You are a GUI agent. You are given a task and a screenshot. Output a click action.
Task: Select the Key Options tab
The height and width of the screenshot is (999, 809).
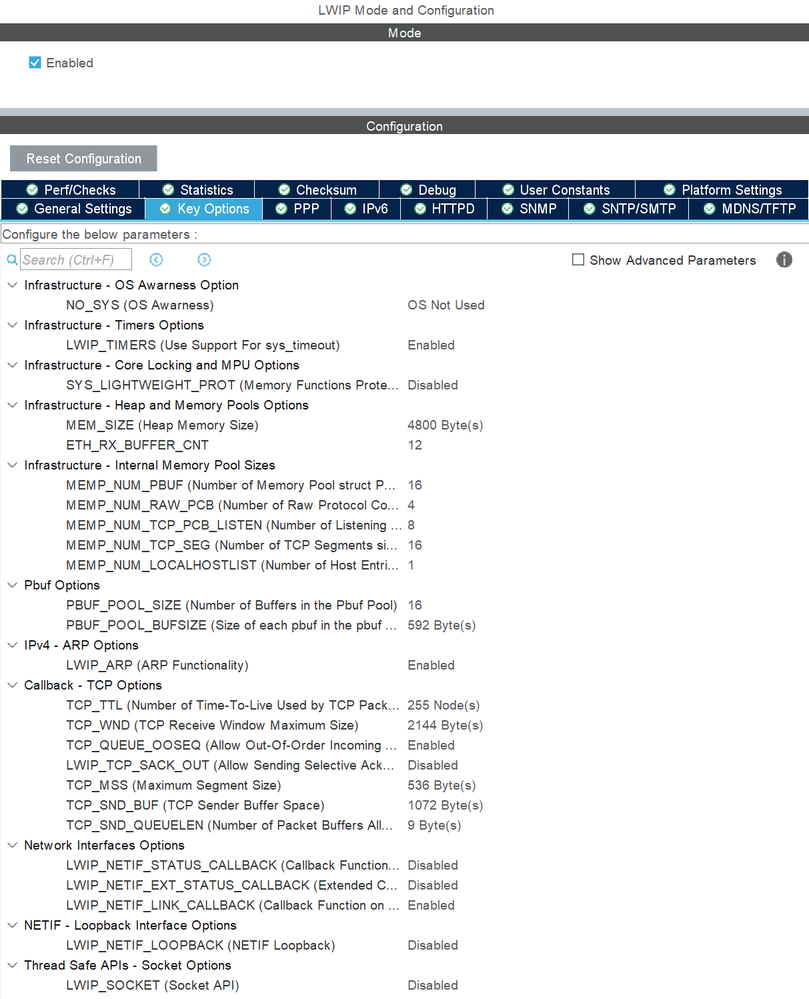(204, 209)
